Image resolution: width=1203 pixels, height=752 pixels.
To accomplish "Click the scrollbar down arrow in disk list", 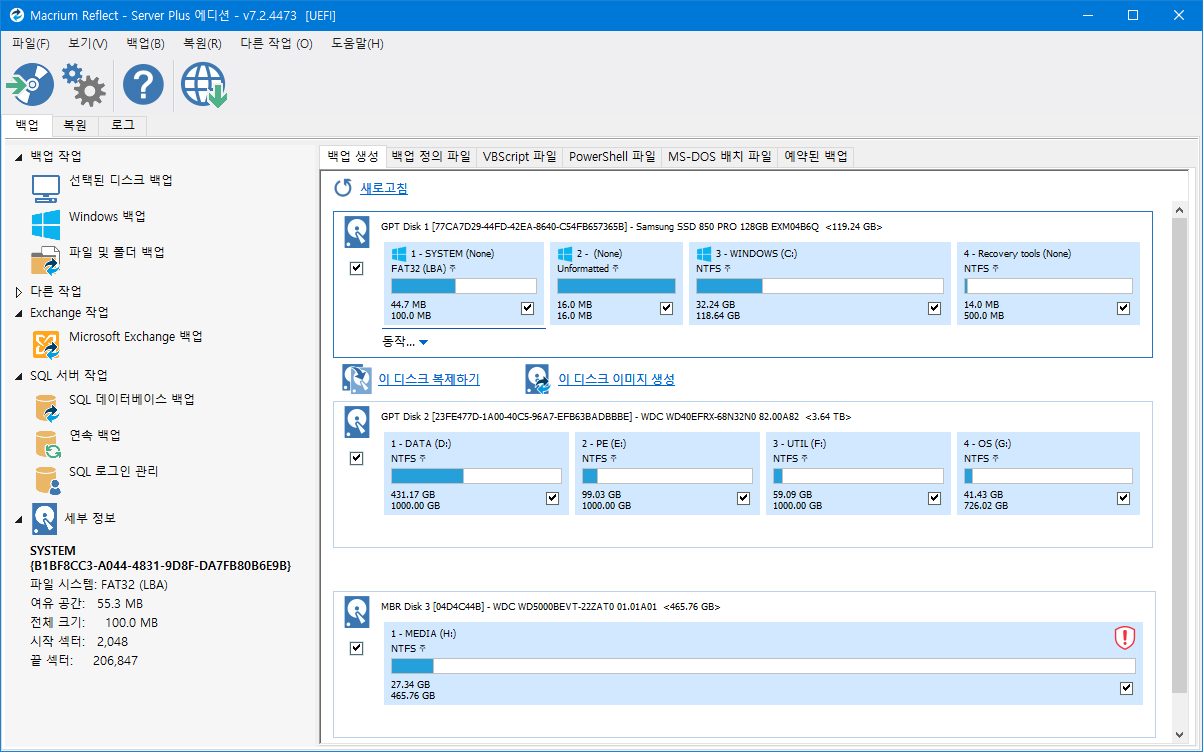I will coord(1180,734).
